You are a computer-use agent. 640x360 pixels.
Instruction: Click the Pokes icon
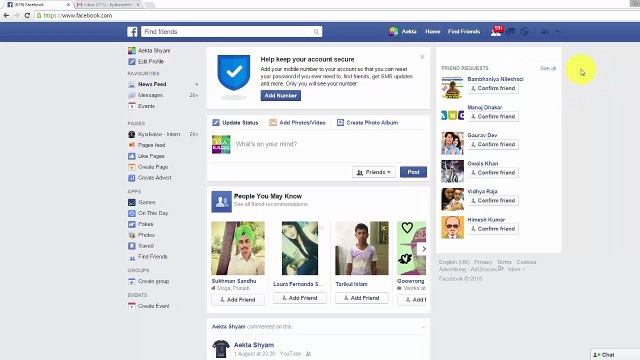pyautogui.click(x=131, y=224)
